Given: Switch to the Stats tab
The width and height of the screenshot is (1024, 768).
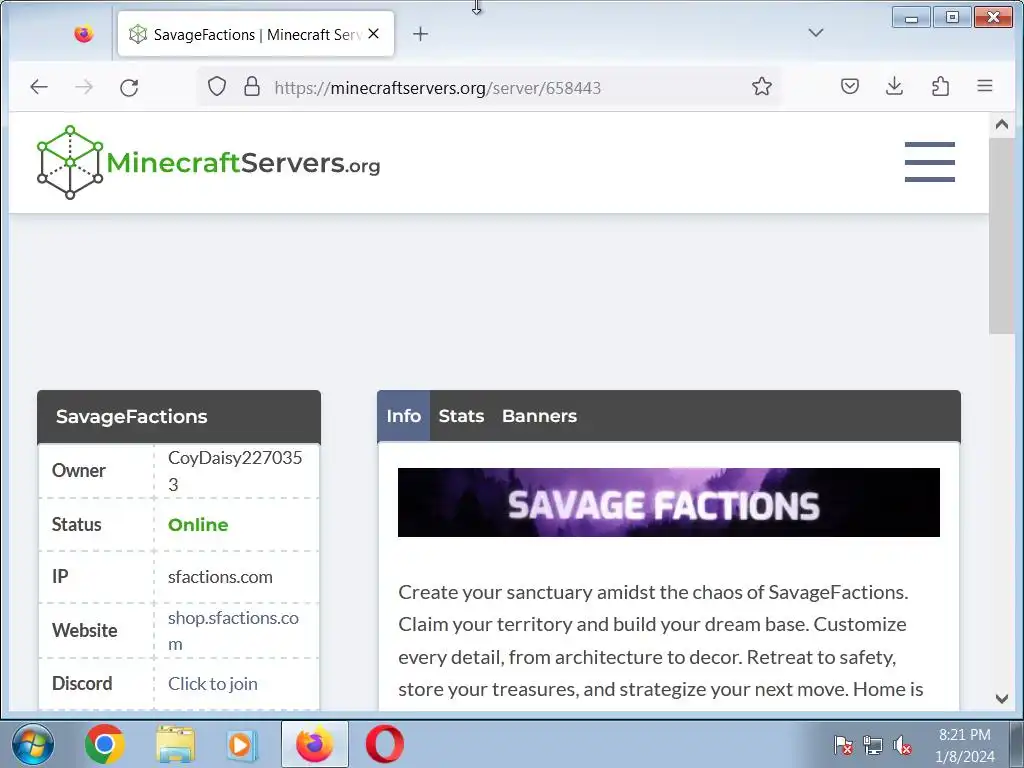Looking at the screenshot, I should (461, 416).
